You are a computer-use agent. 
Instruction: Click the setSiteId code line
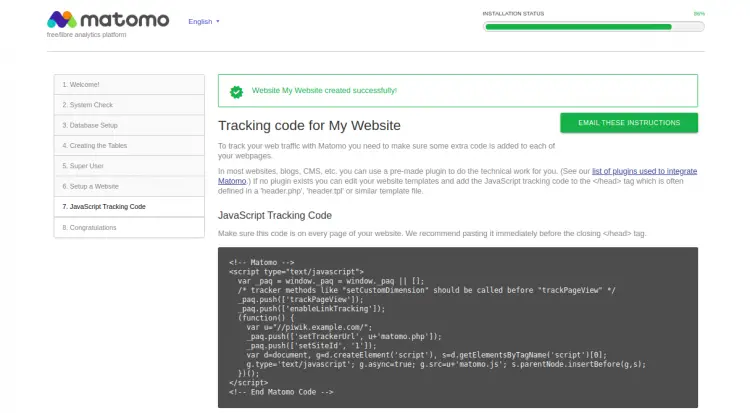pos(312,346)
